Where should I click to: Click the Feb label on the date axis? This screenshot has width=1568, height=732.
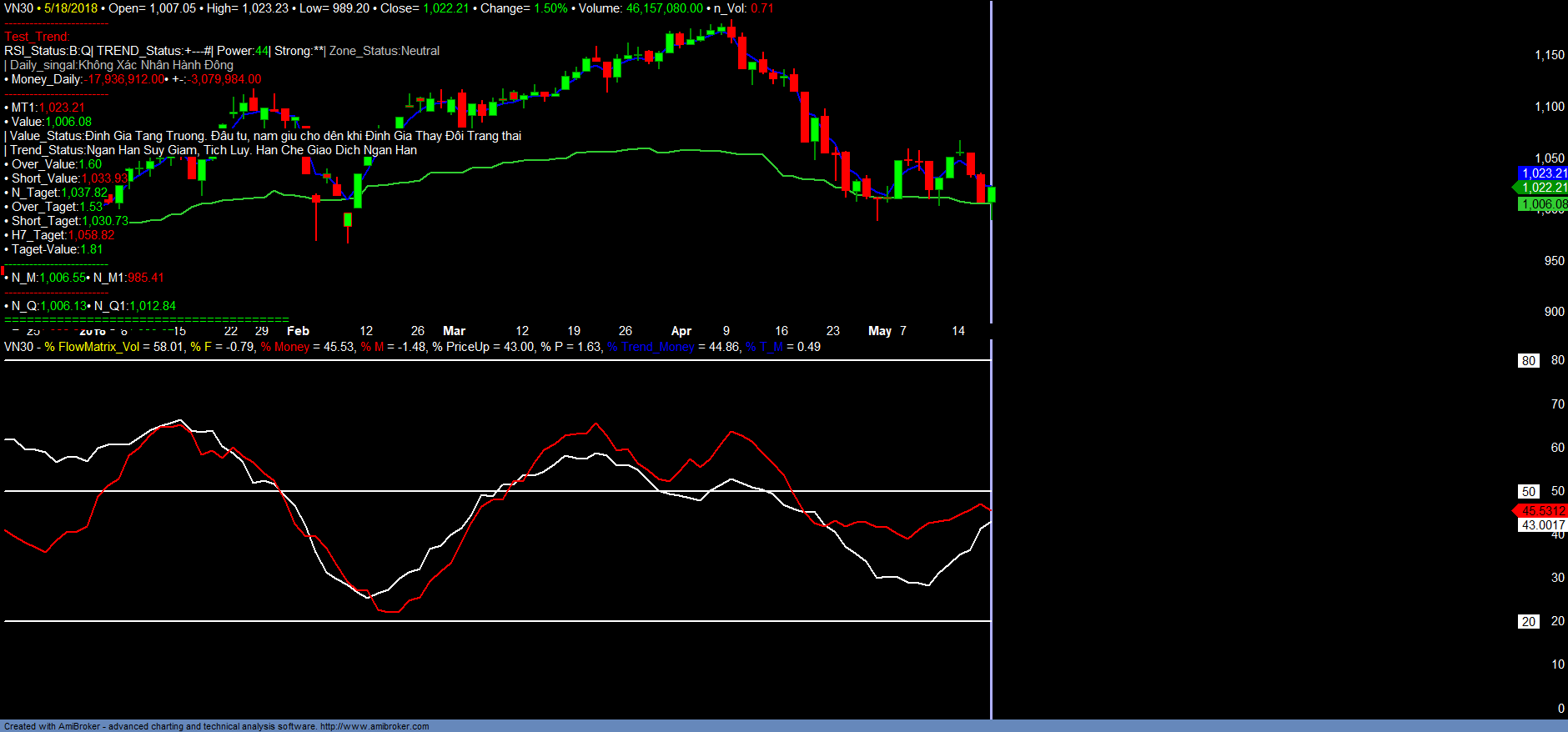[298, 331]
